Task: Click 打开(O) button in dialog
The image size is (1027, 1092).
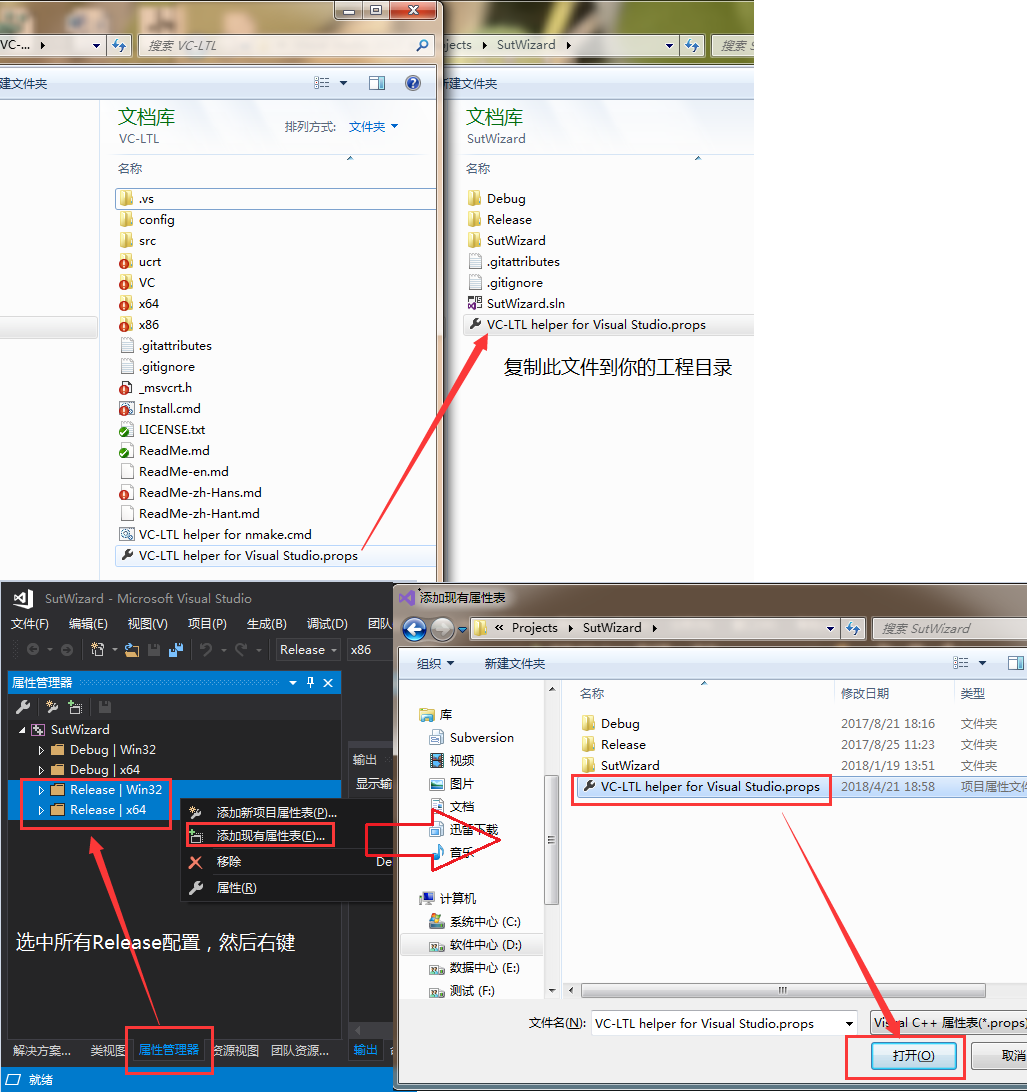Action: point(914,1056)
